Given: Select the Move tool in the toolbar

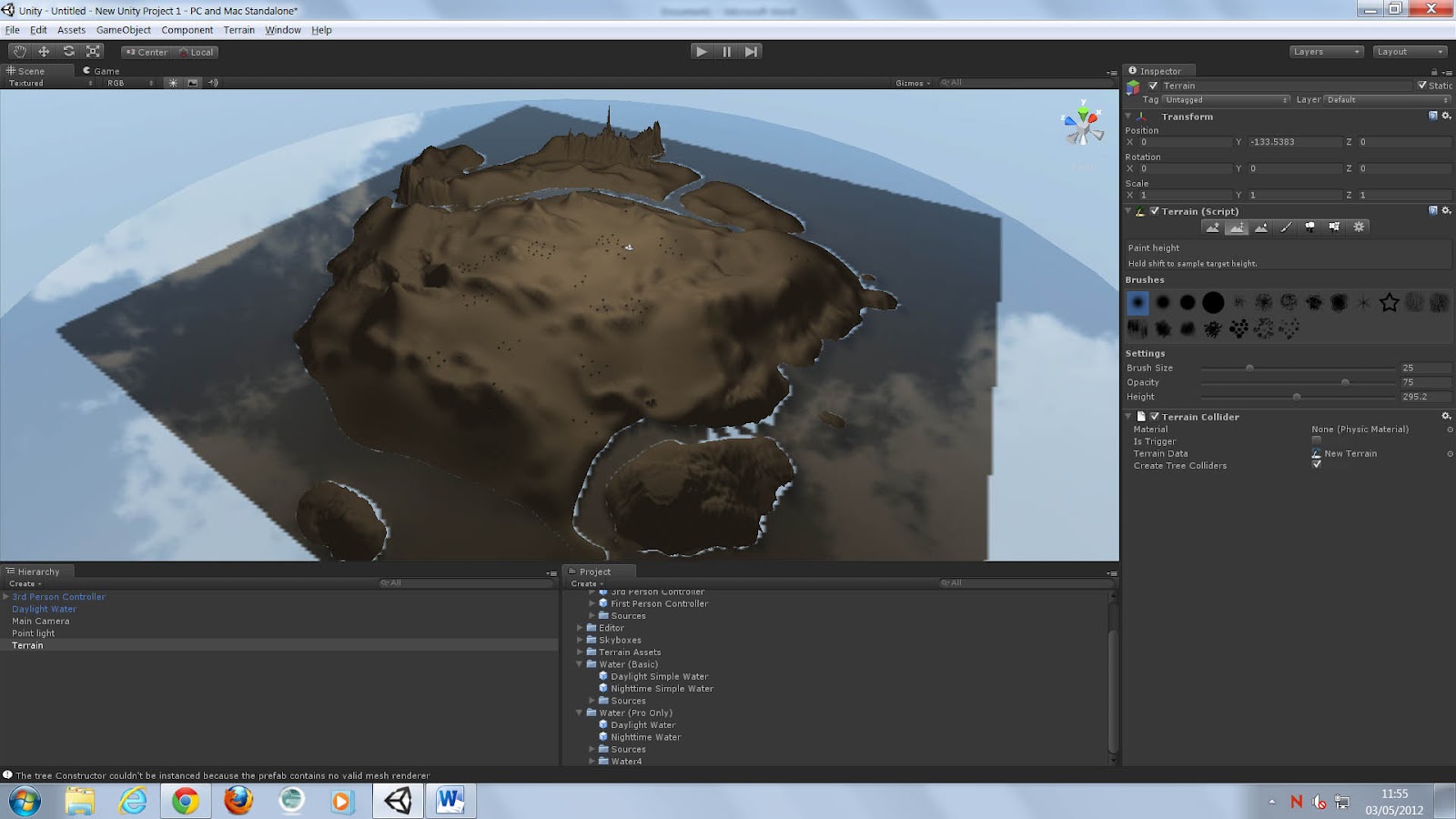Looking at the screenshot, I should click(x=44, y=51).
